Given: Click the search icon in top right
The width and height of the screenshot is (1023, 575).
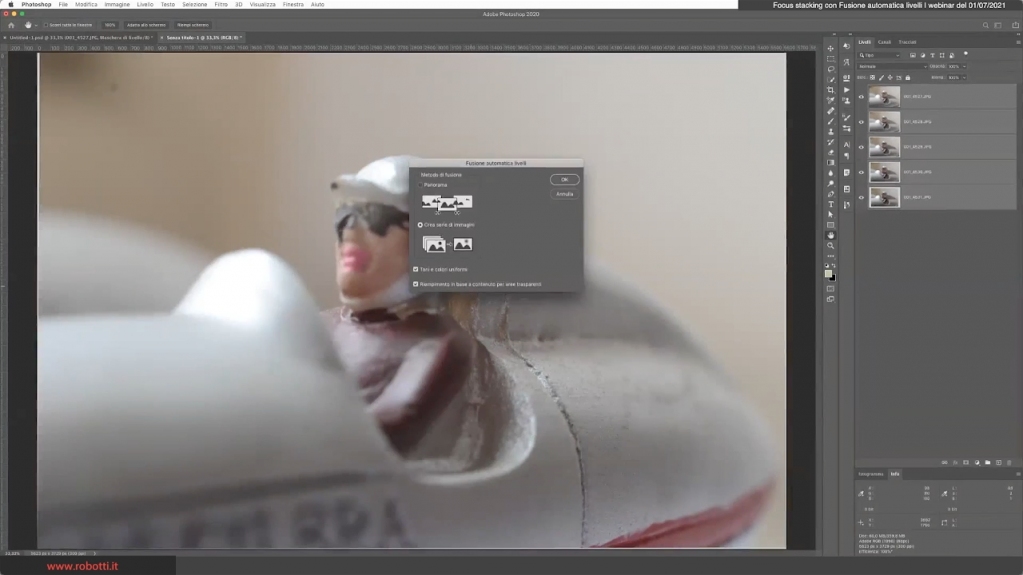Looking at the screenshot, I should (x=985, y=25).
